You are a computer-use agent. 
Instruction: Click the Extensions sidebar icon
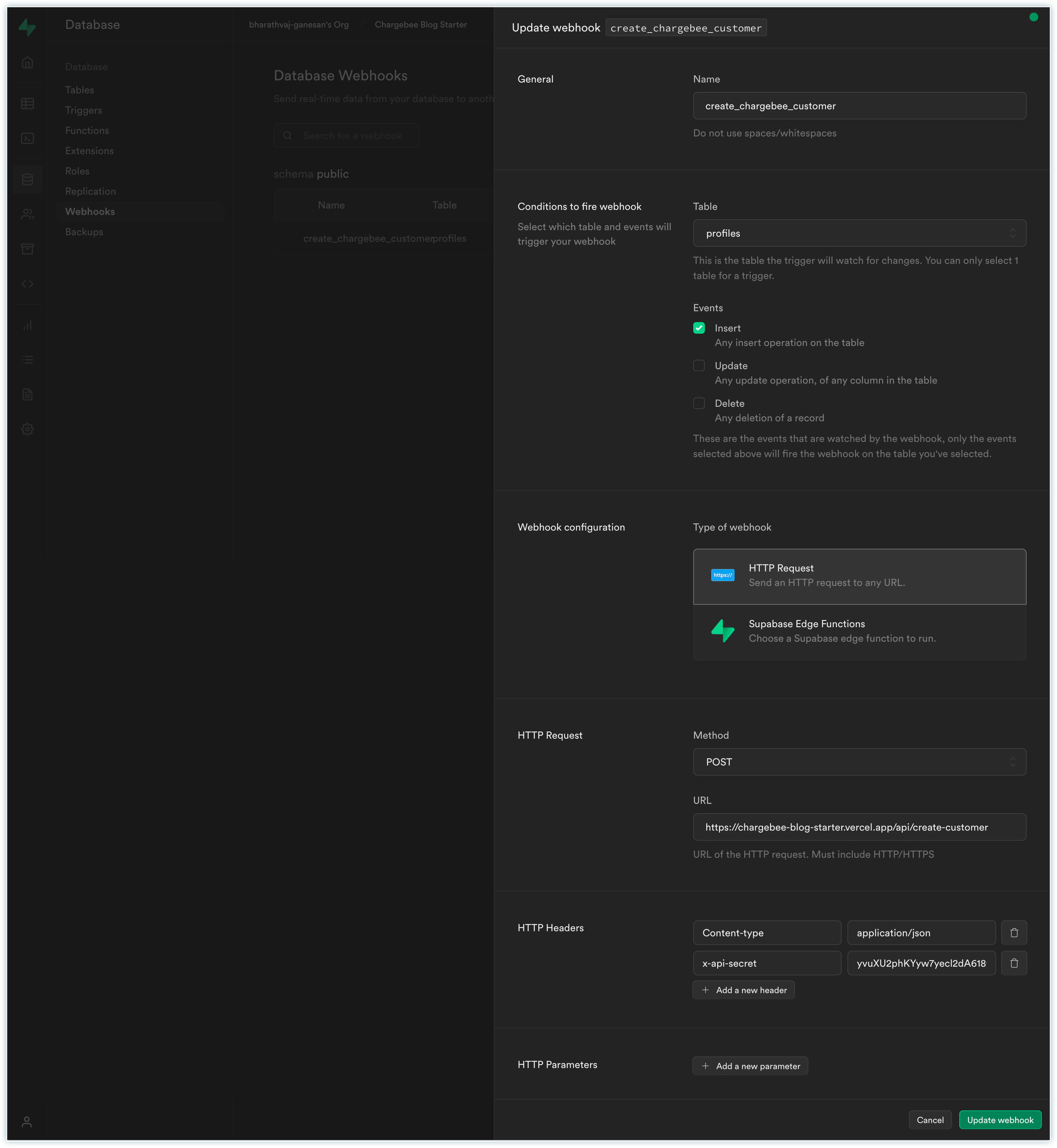coord(89,150)
